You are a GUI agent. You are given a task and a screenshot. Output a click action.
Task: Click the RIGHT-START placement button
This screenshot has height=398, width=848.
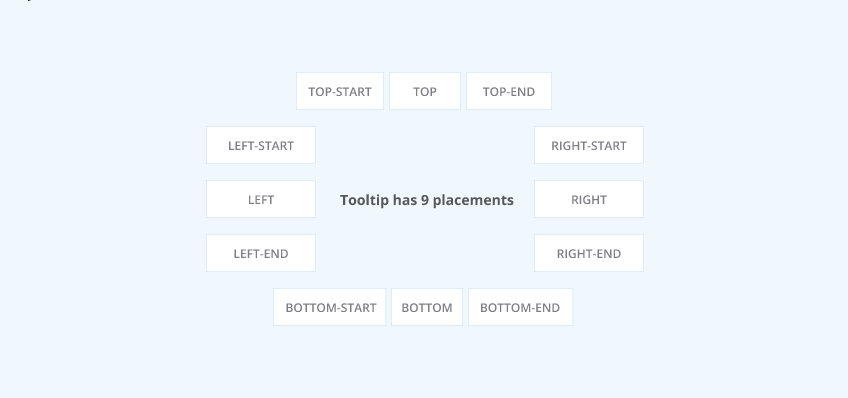tap(589, 145)
